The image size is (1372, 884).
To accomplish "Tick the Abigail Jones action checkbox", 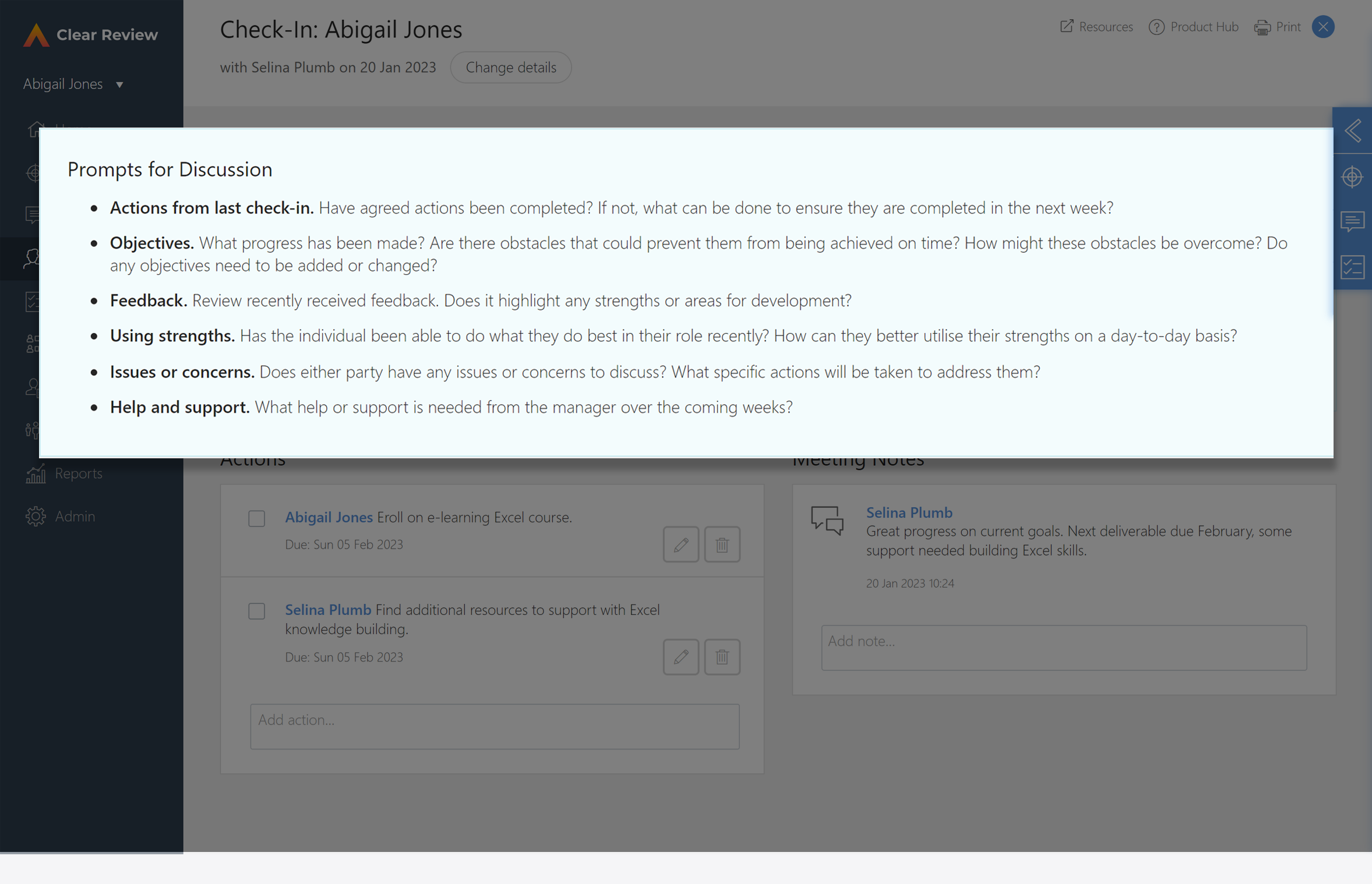I will pyautogui.click(x=257, y=518).
